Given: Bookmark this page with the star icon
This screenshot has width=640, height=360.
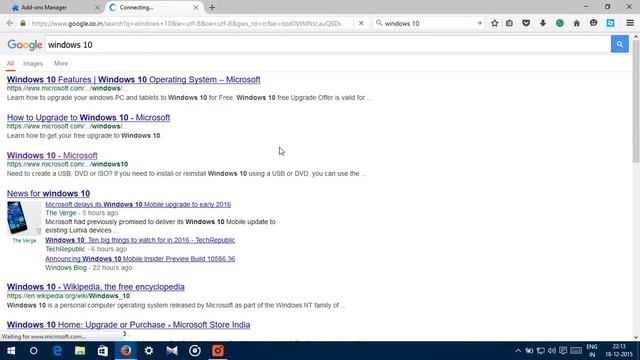Looking at the screenshot, I should pos(494,23).
